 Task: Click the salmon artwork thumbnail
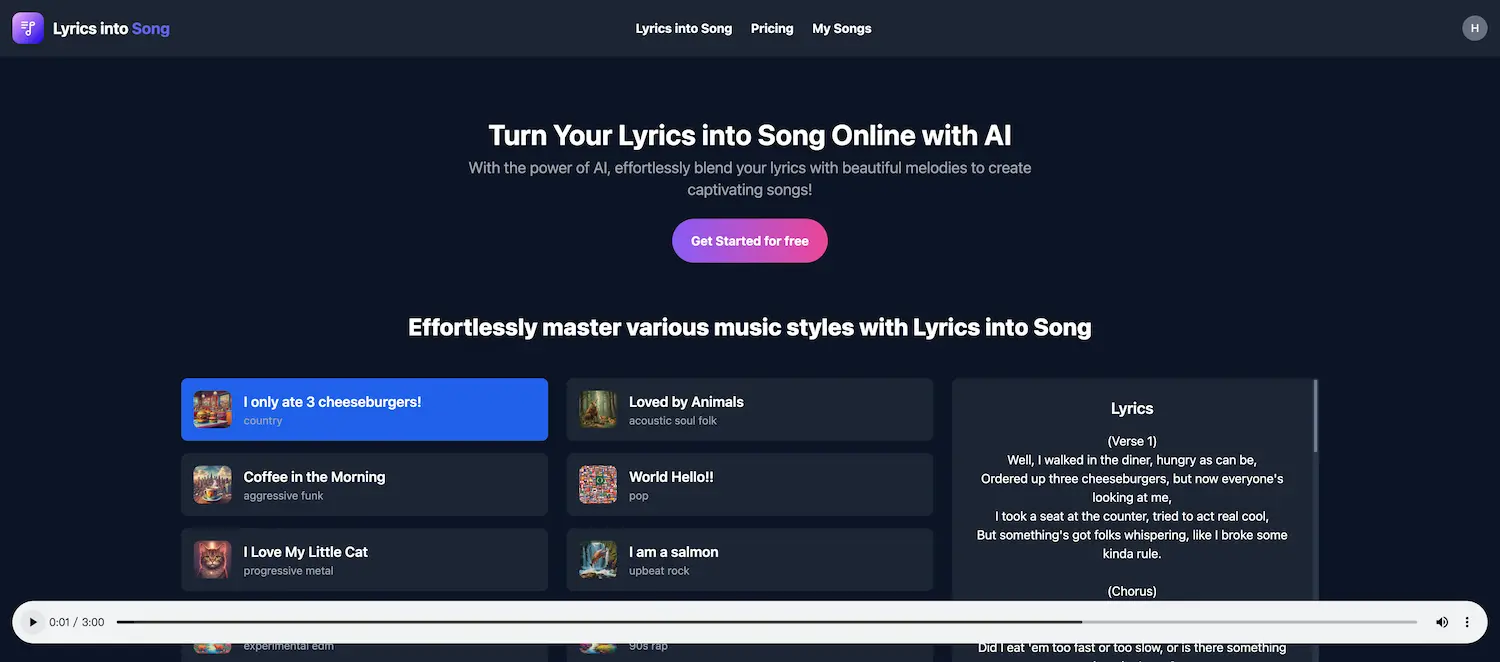[597, 559]
